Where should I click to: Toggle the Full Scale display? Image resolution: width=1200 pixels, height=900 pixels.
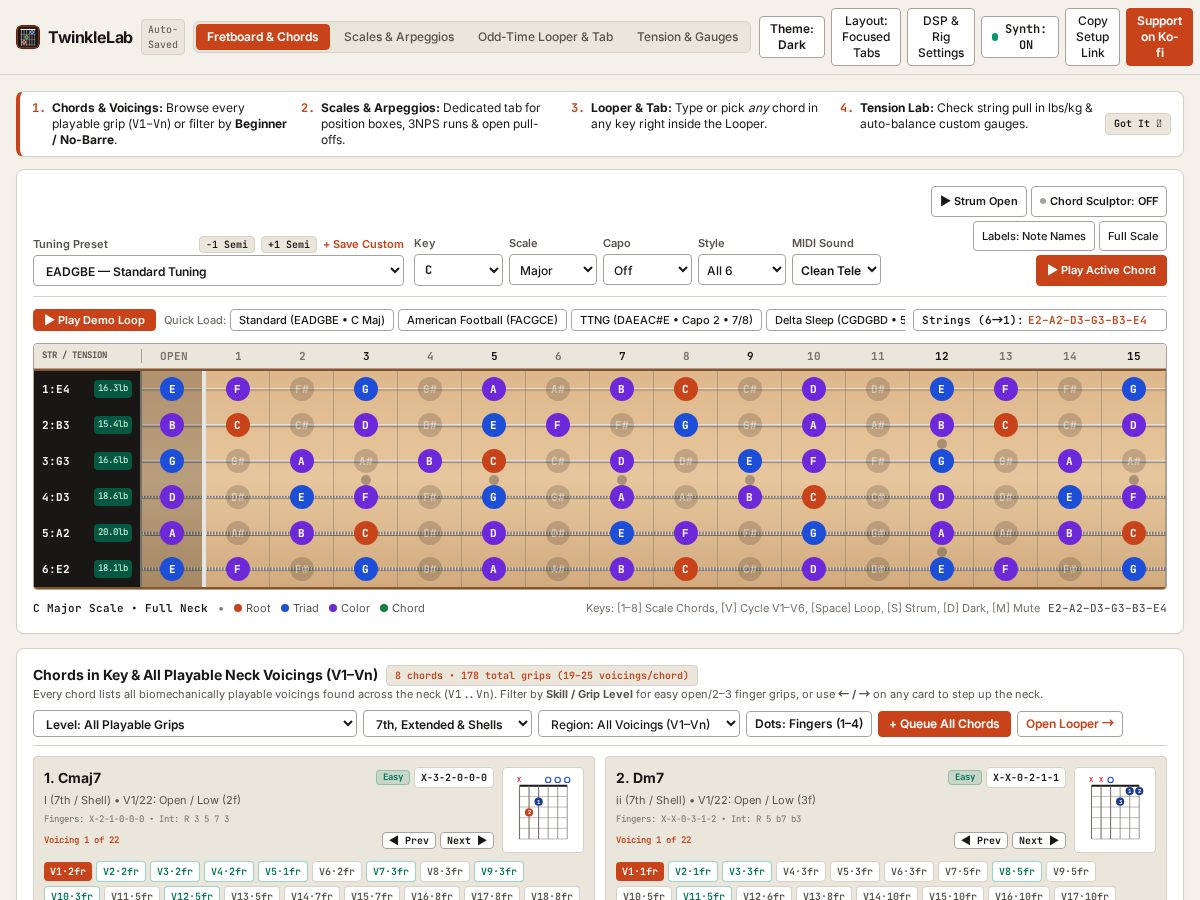pos(1133,237)
